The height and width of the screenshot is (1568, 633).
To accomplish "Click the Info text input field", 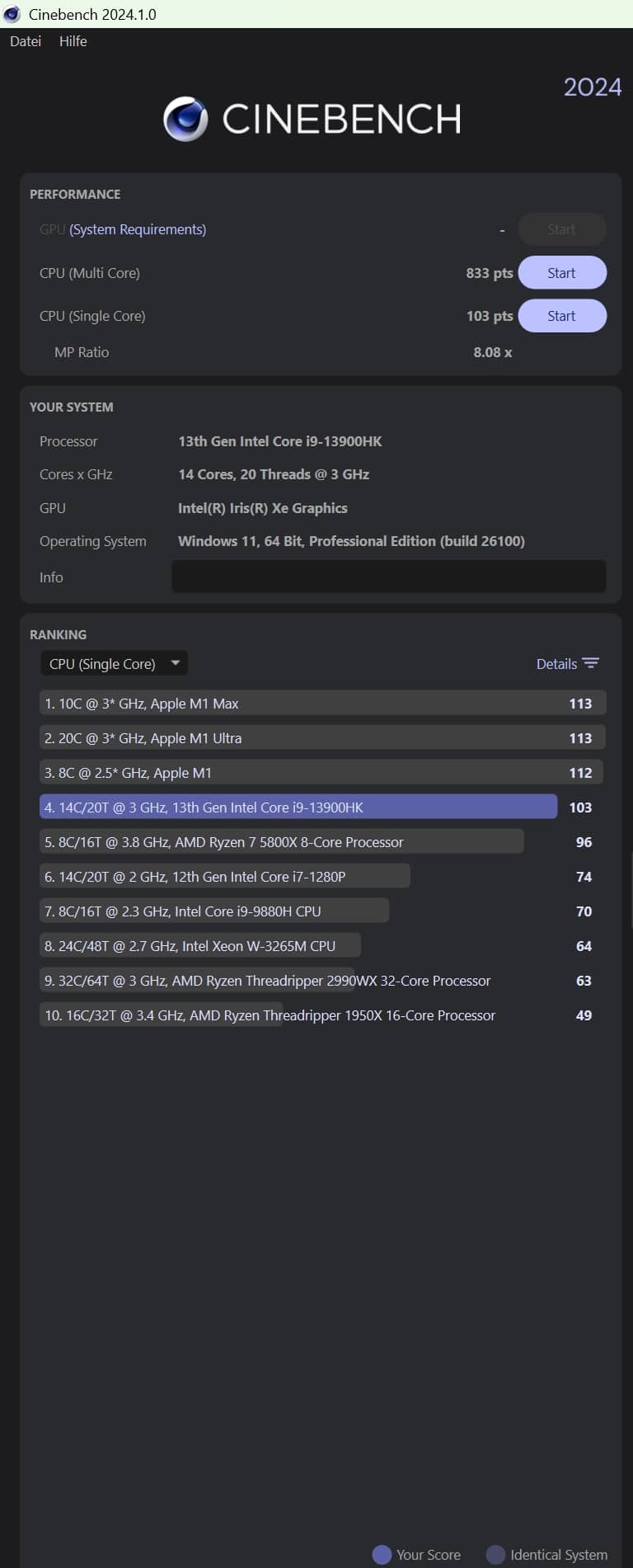I will (388, 577).
